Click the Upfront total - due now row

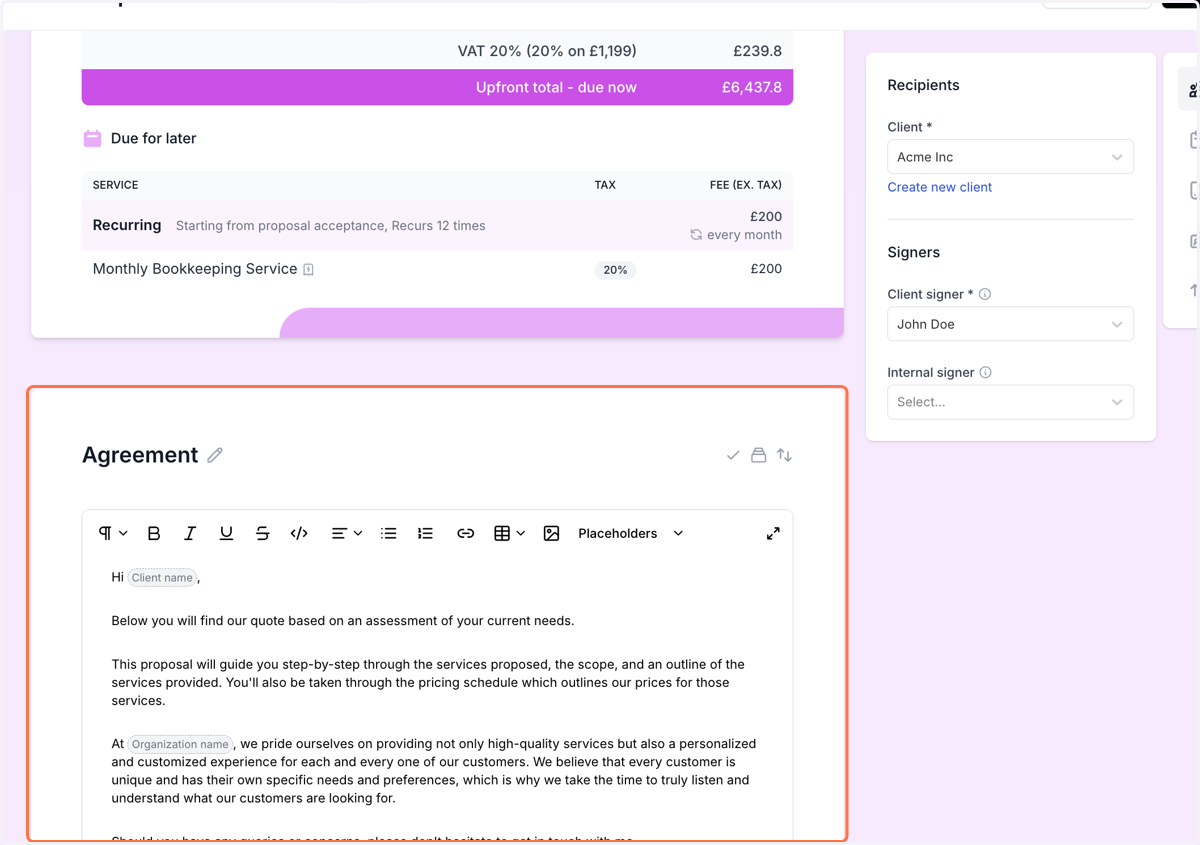click(x=437, y=87)
